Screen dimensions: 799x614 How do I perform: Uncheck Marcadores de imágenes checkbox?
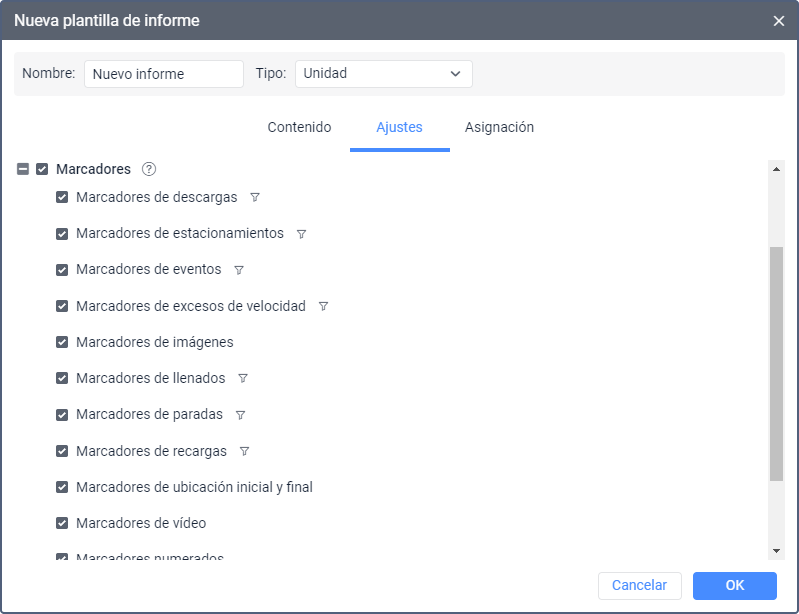(x=62, y=342)
